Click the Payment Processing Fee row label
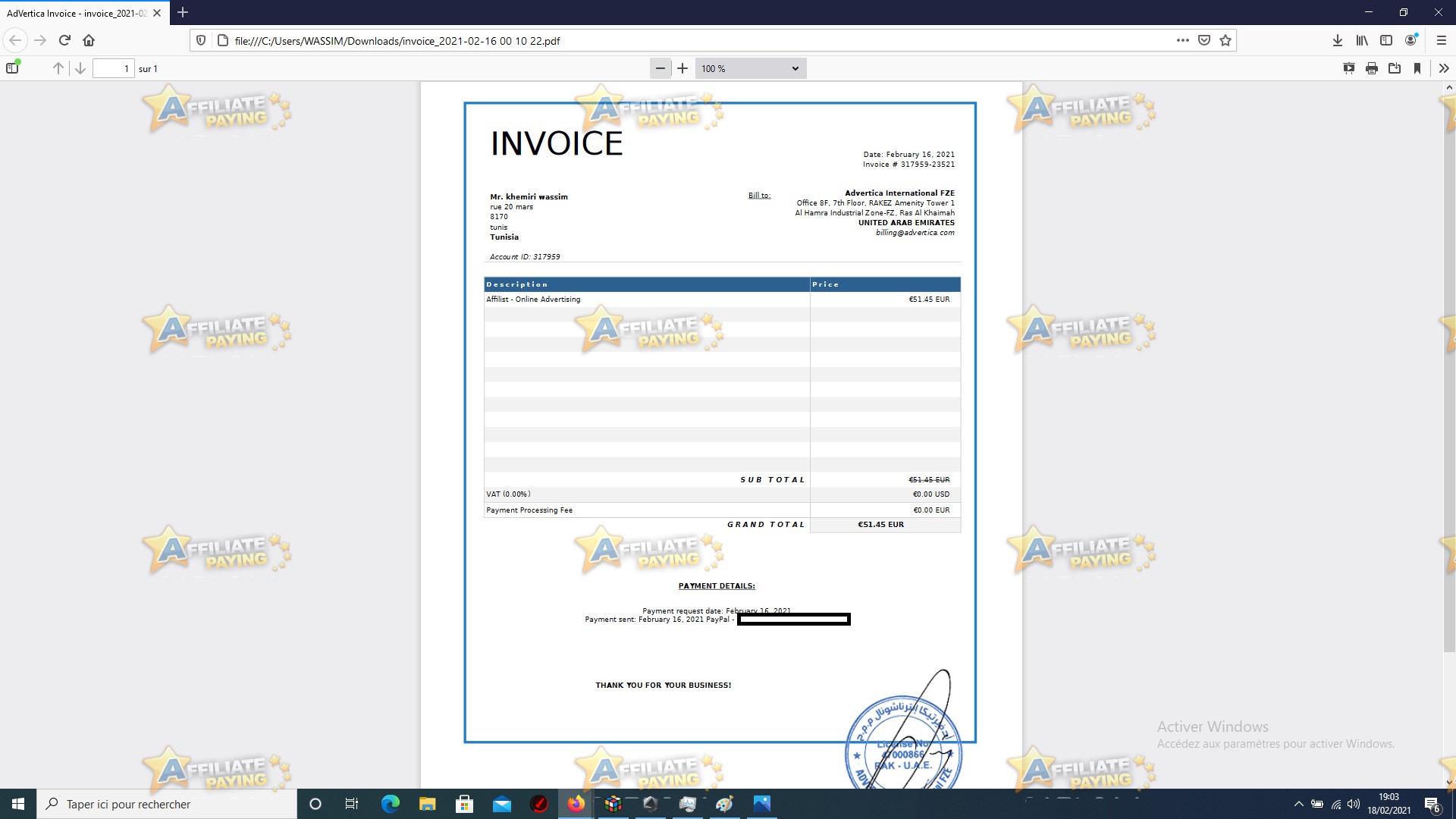The image size is (1456, 819). pos(529,510)
